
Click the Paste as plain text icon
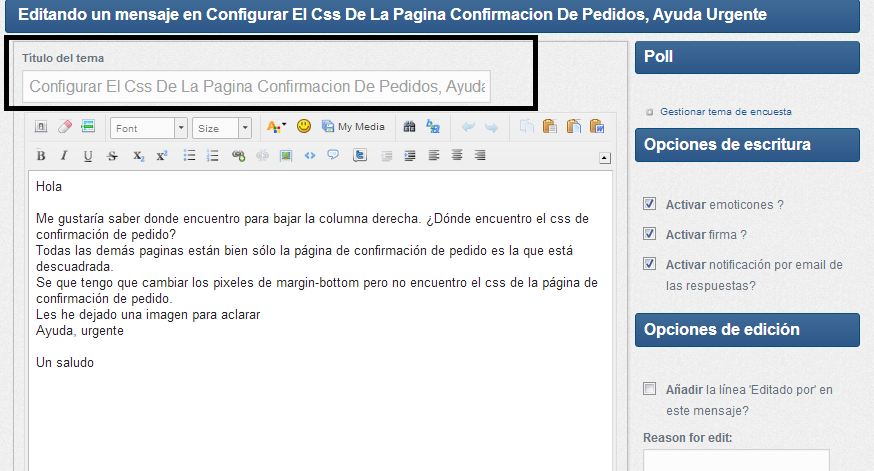pyautogui.click(x=573, y=127)
